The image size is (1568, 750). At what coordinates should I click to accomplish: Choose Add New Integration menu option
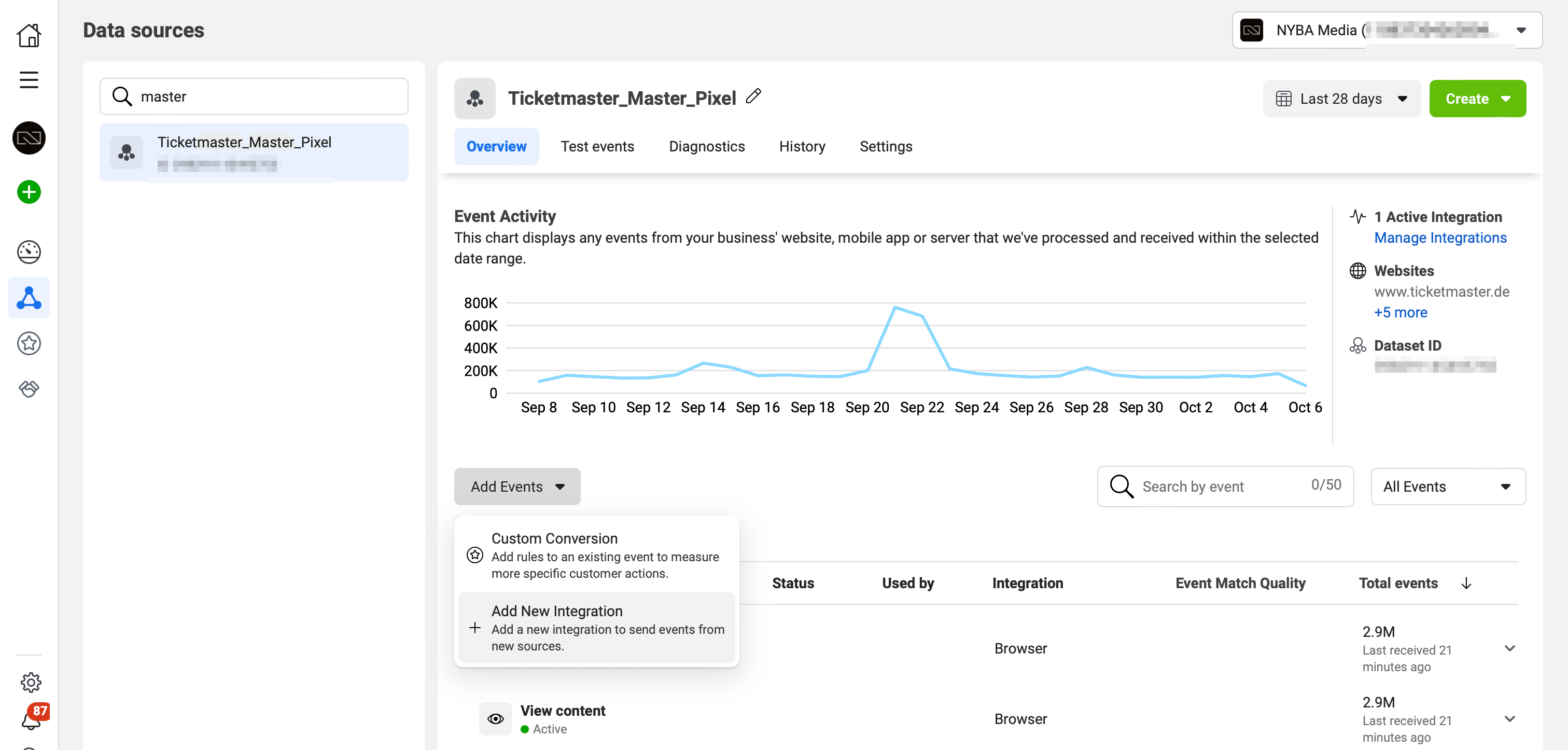pos(596,628)
